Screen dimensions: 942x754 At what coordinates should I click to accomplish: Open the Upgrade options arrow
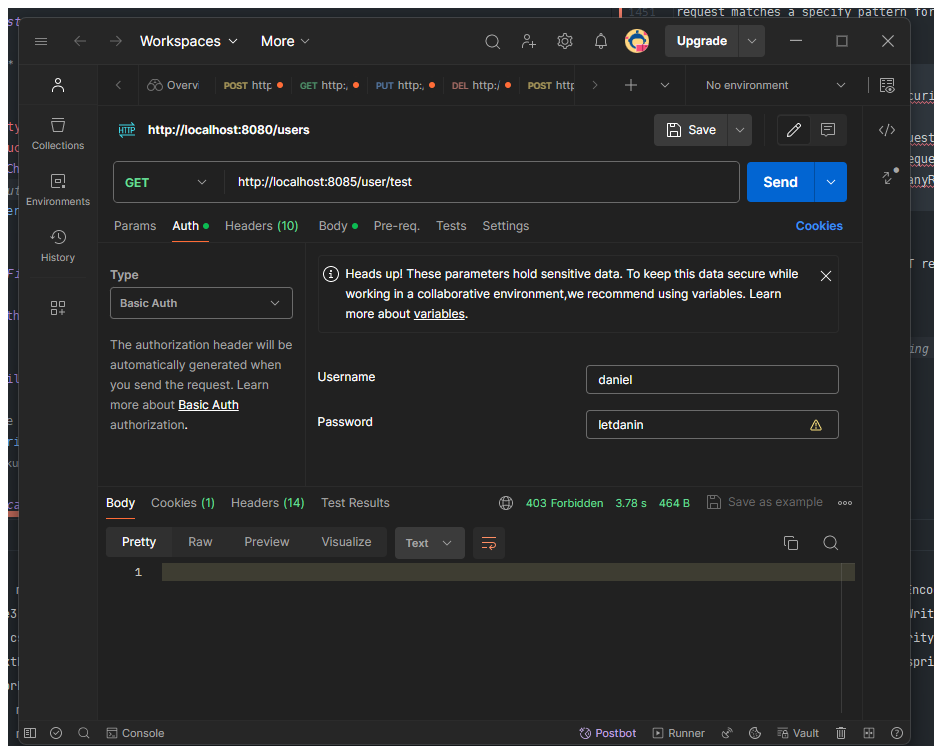751,41
